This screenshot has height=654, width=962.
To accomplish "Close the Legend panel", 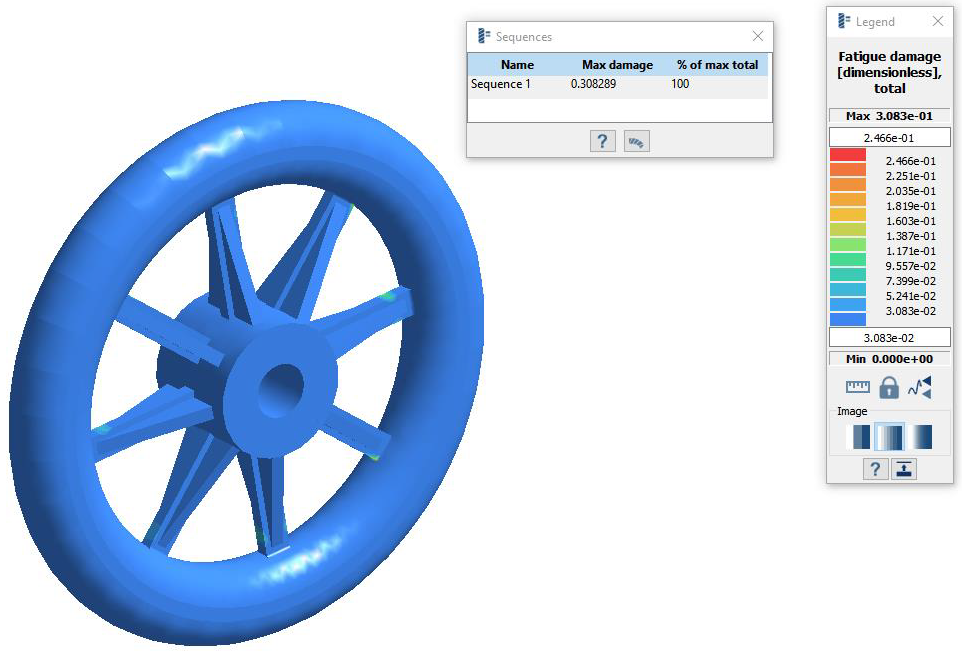I will [x=938, y=21].
